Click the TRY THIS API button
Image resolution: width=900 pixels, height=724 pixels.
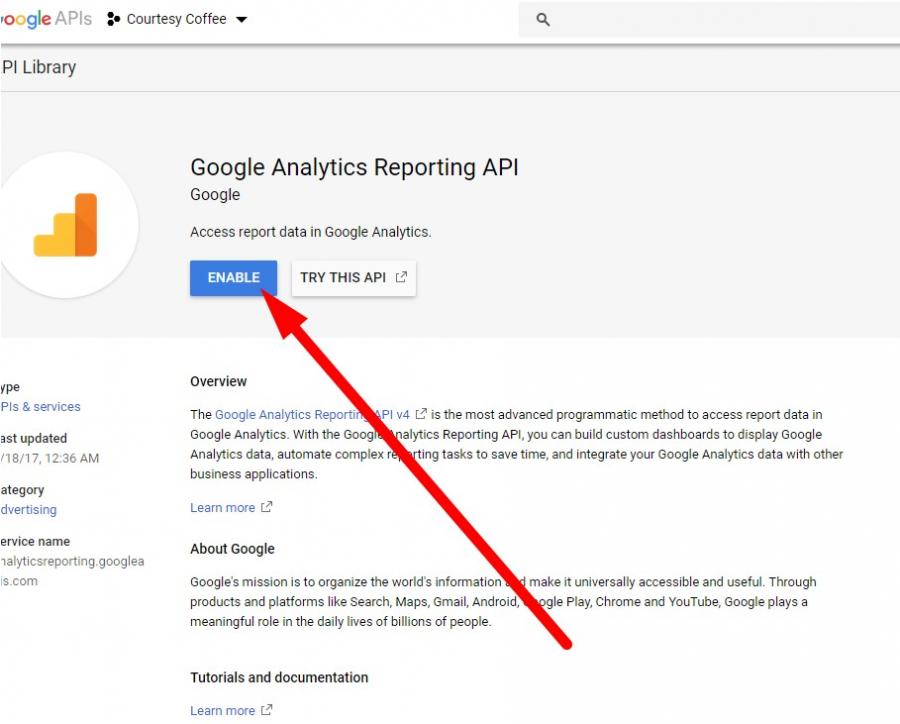(345, 277)
